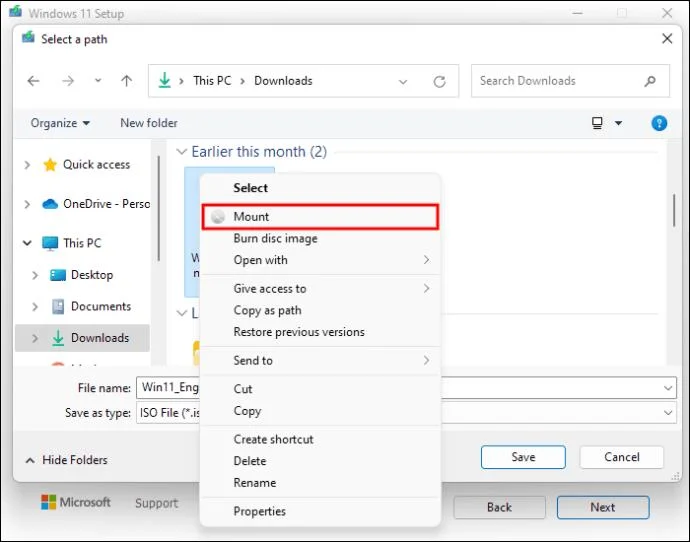
Task: Choose Delete in the context menu
Action: 320,461
